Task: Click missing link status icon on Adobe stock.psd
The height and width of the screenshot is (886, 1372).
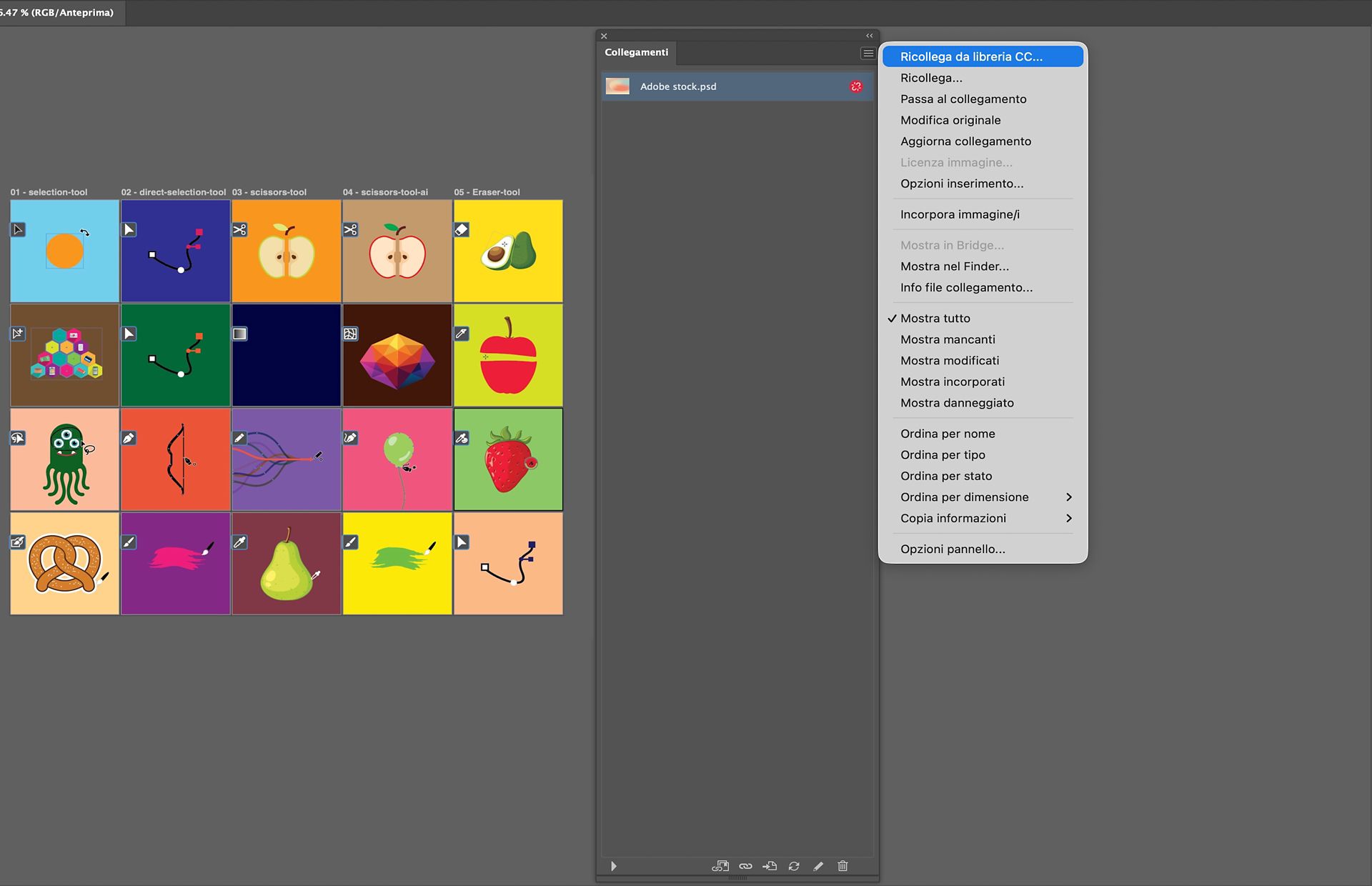Action: coord(856,86)
